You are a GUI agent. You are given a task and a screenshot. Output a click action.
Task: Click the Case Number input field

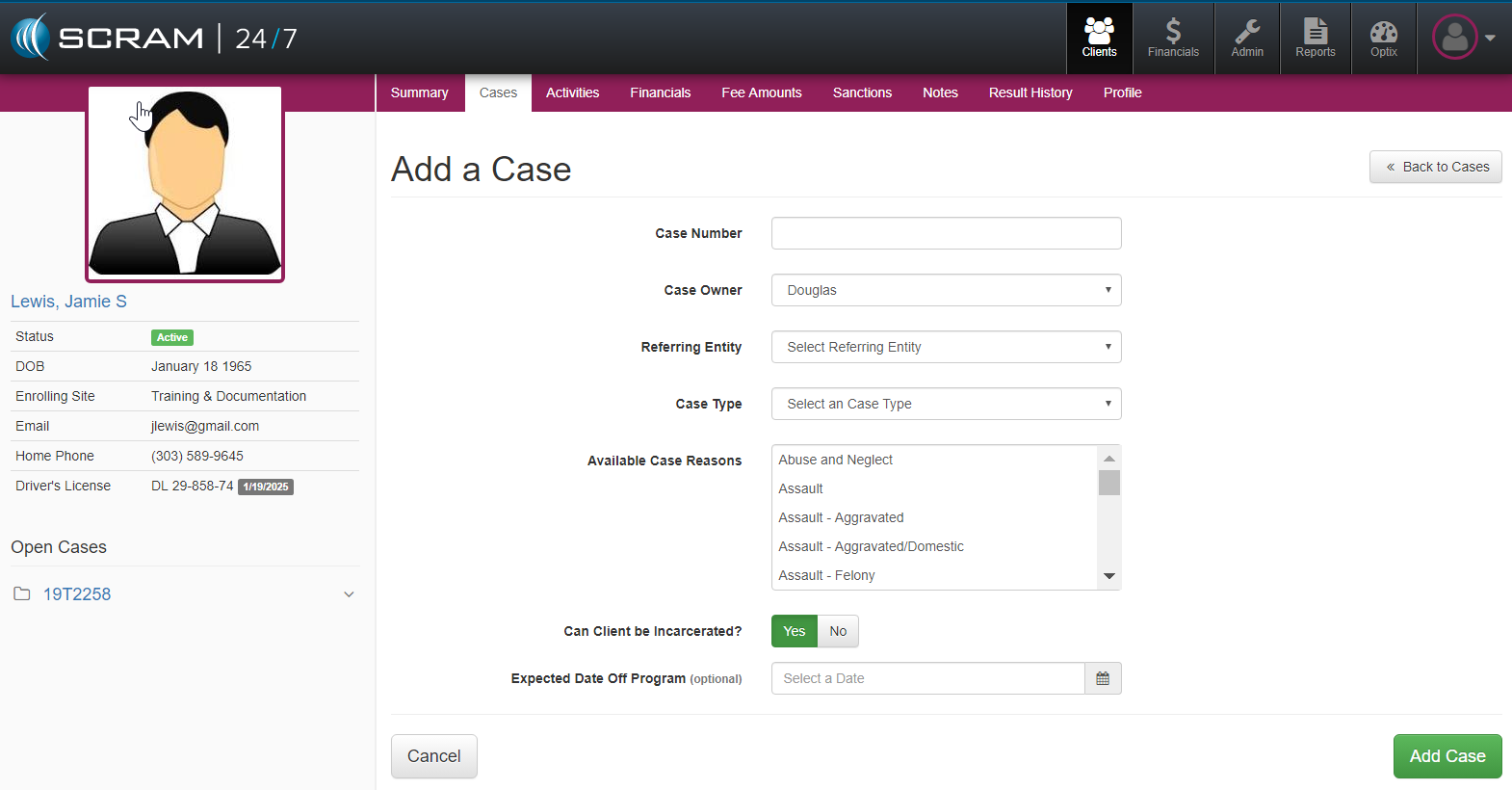tap(946, 233)
